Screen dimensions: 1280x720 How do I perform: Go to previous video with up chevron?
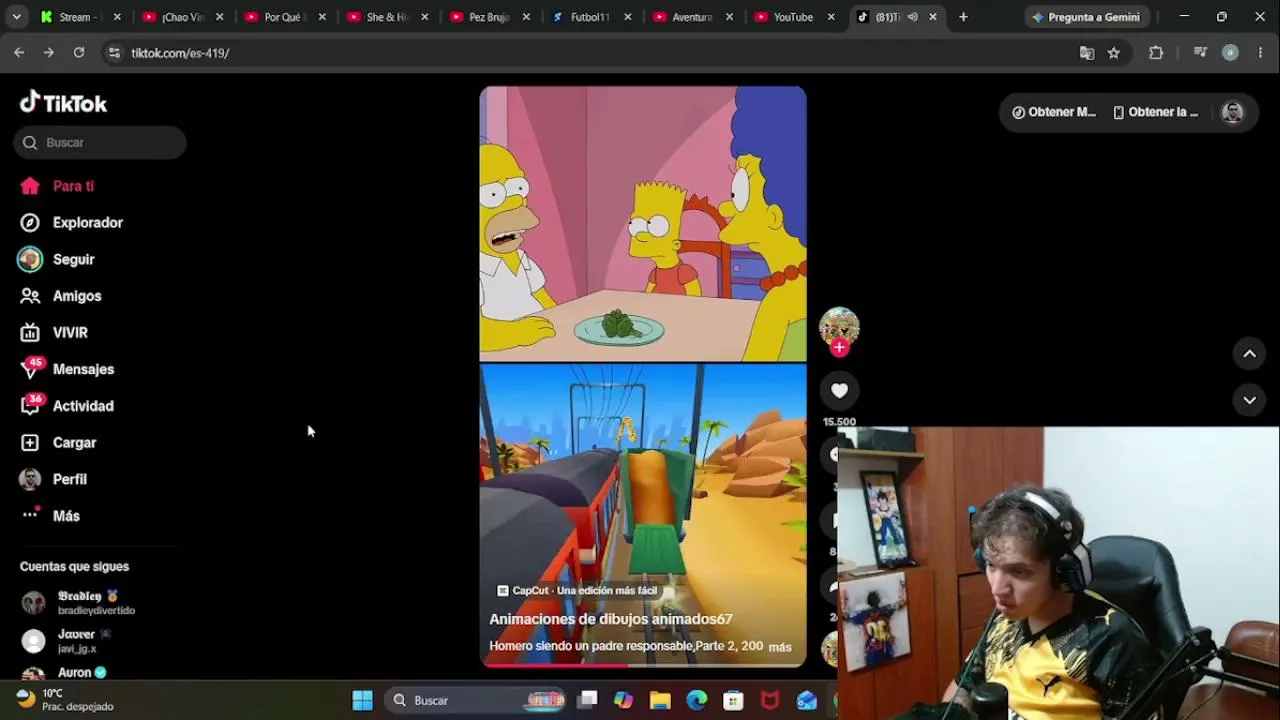tap(1249, 354)
